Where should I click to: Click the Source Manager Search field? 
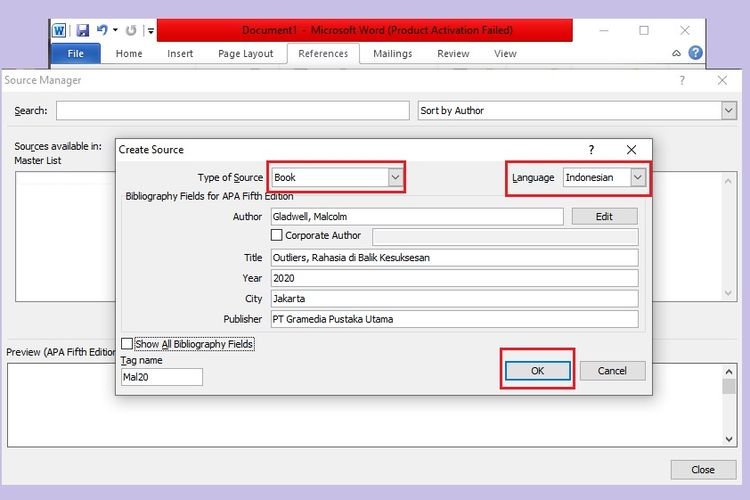click(232, 111)
